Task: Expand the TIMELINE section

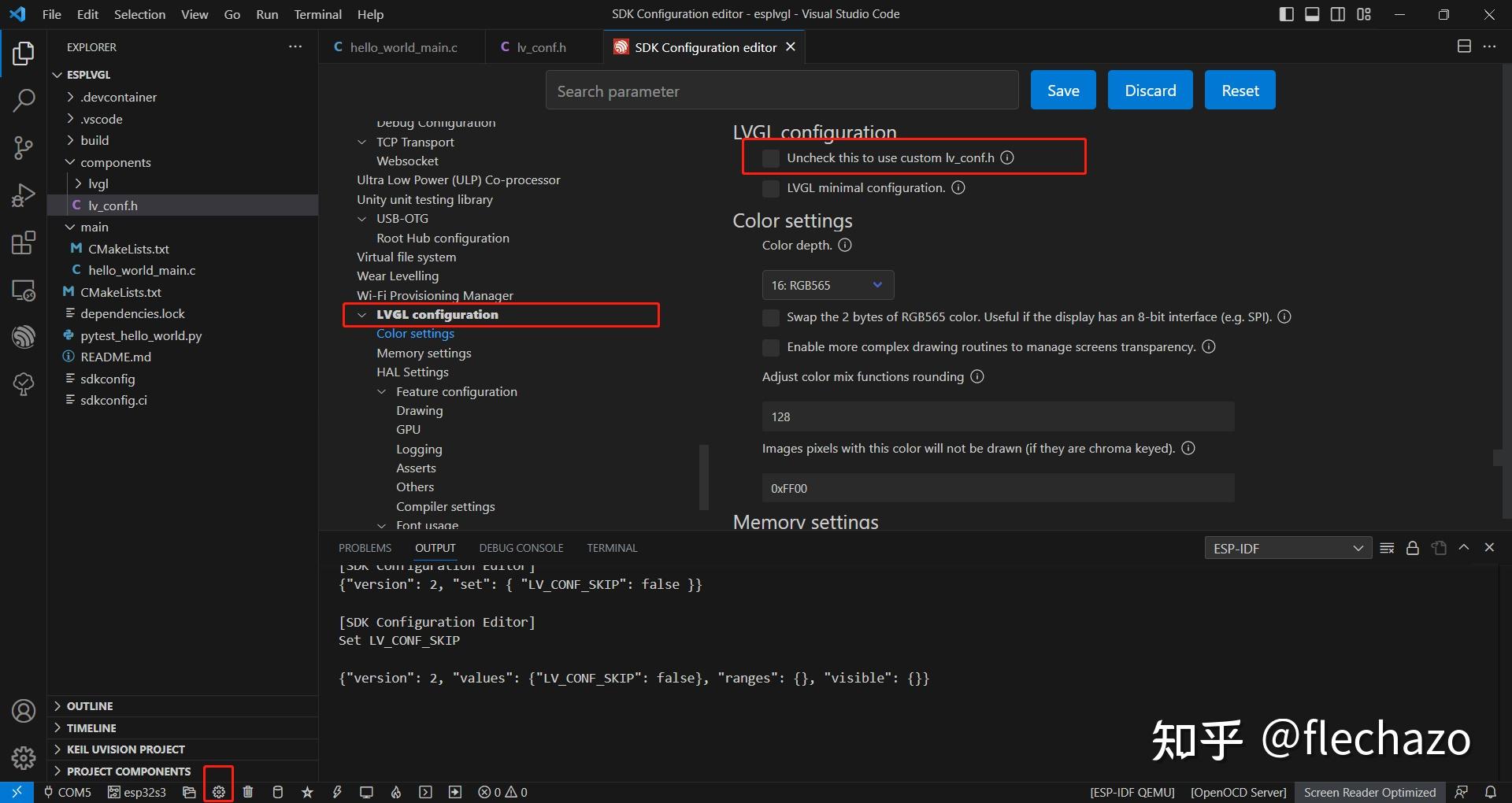Action: click(x=91, y=728)
